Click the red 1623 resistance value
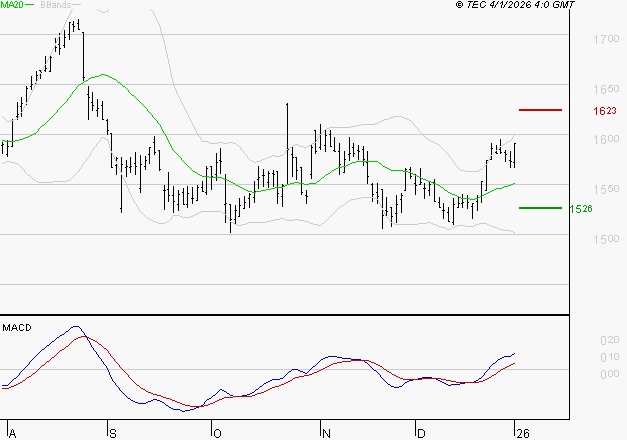 605,111
